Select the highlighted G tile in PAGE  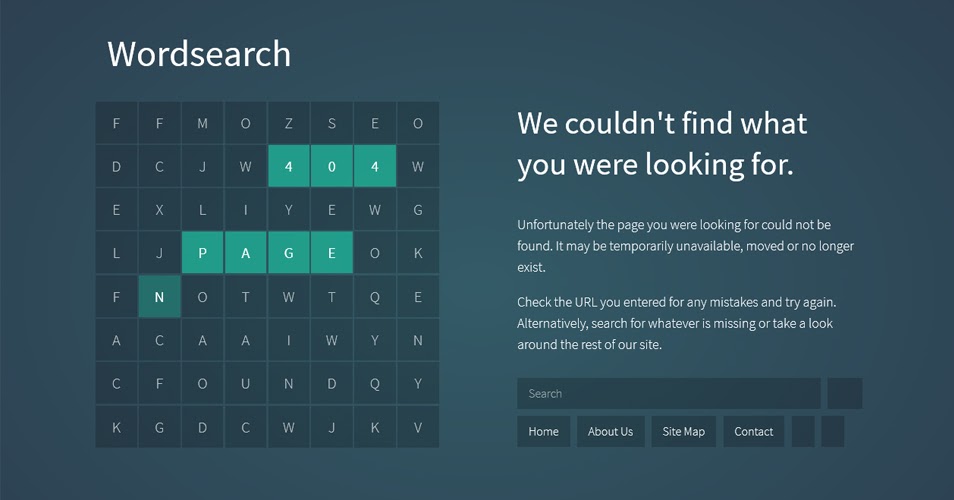(x=288, y=252)
